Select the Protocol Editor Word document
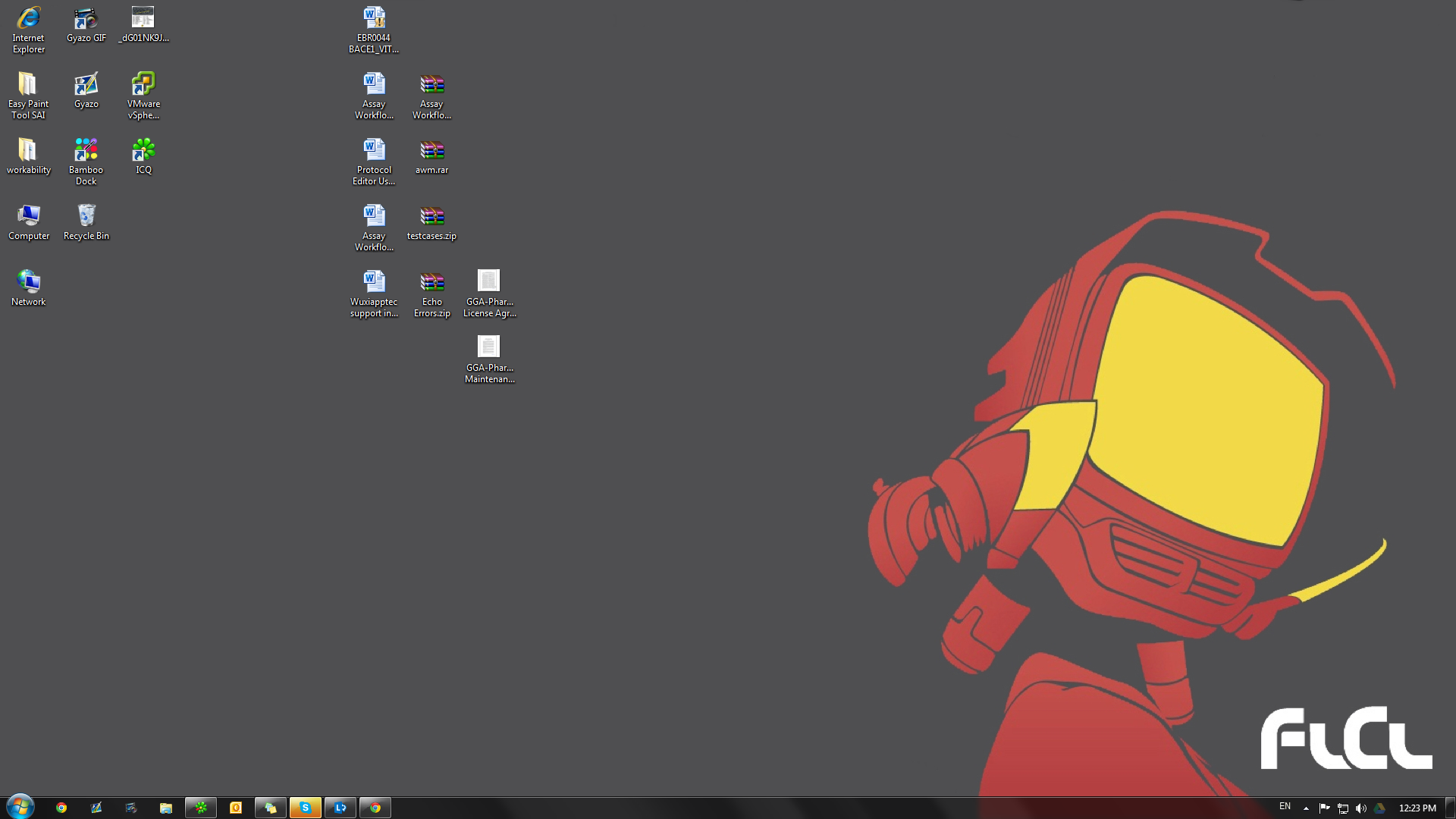The width and height of the screenshot is (1456, 819). 374,162
